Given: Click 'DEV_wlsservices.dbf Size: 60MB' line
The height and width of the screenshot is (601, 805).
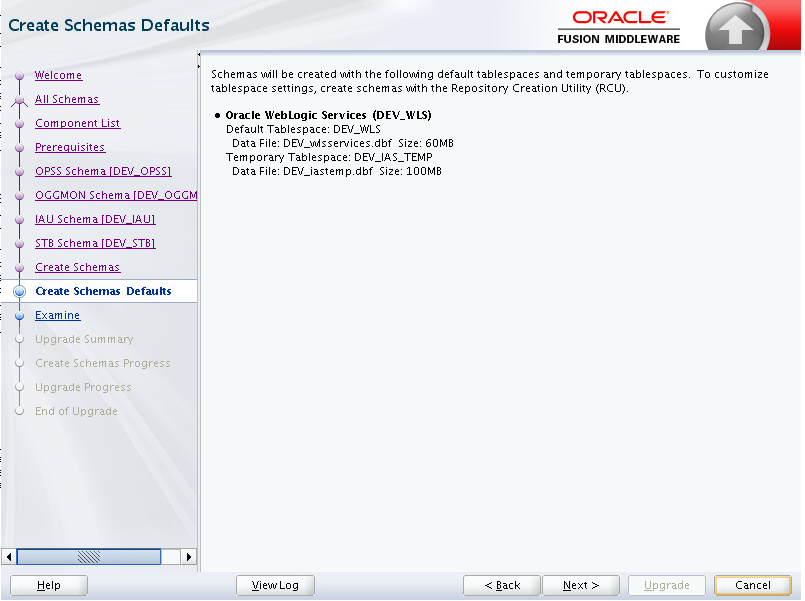Looking at the screenshot, I should click(x=342, y=143).
